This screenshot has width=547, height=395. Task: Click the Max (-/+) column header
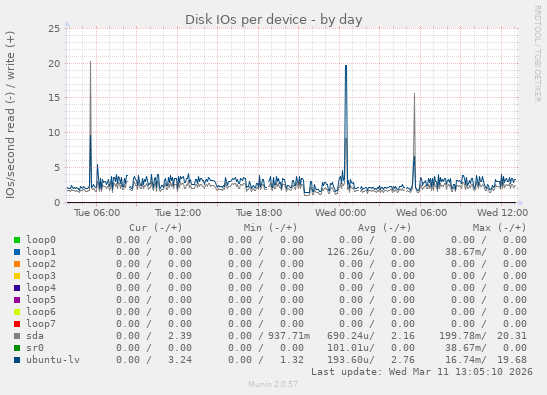click(499, 228)
